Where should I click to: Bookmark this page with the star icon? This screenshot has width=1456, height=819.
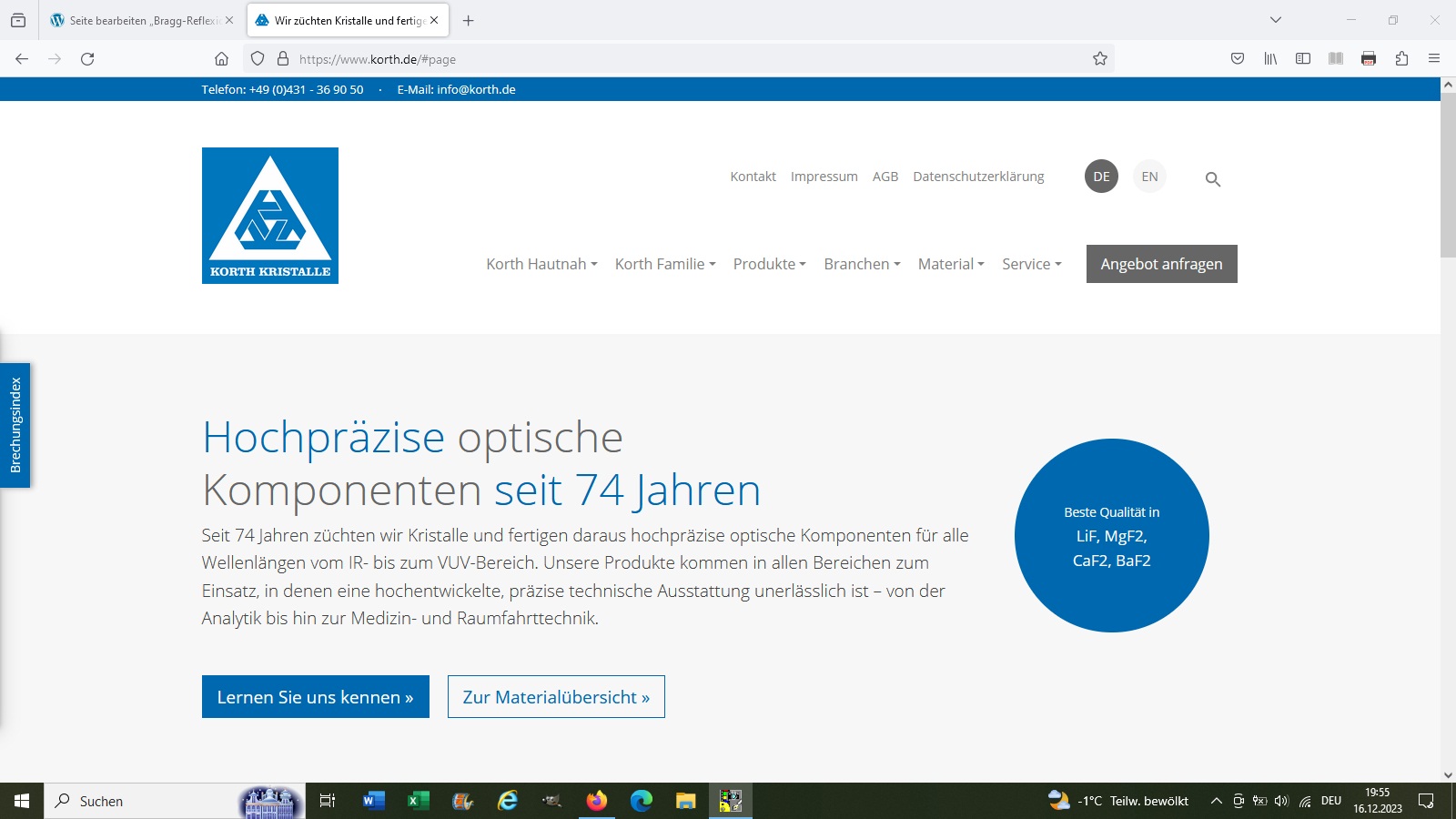(1099, 59)
